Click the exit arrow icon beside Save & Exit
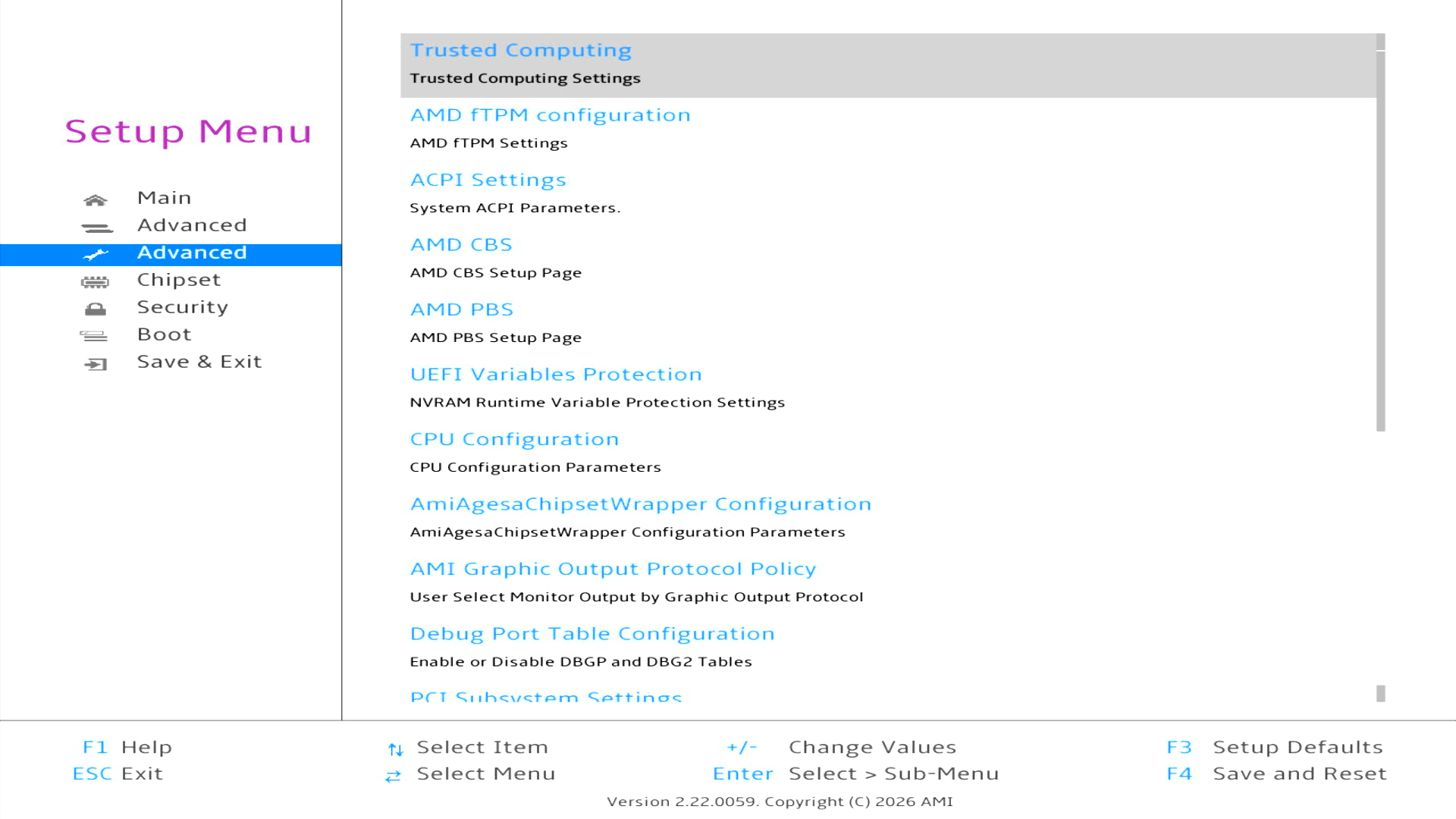 click(x=96, y=364)
